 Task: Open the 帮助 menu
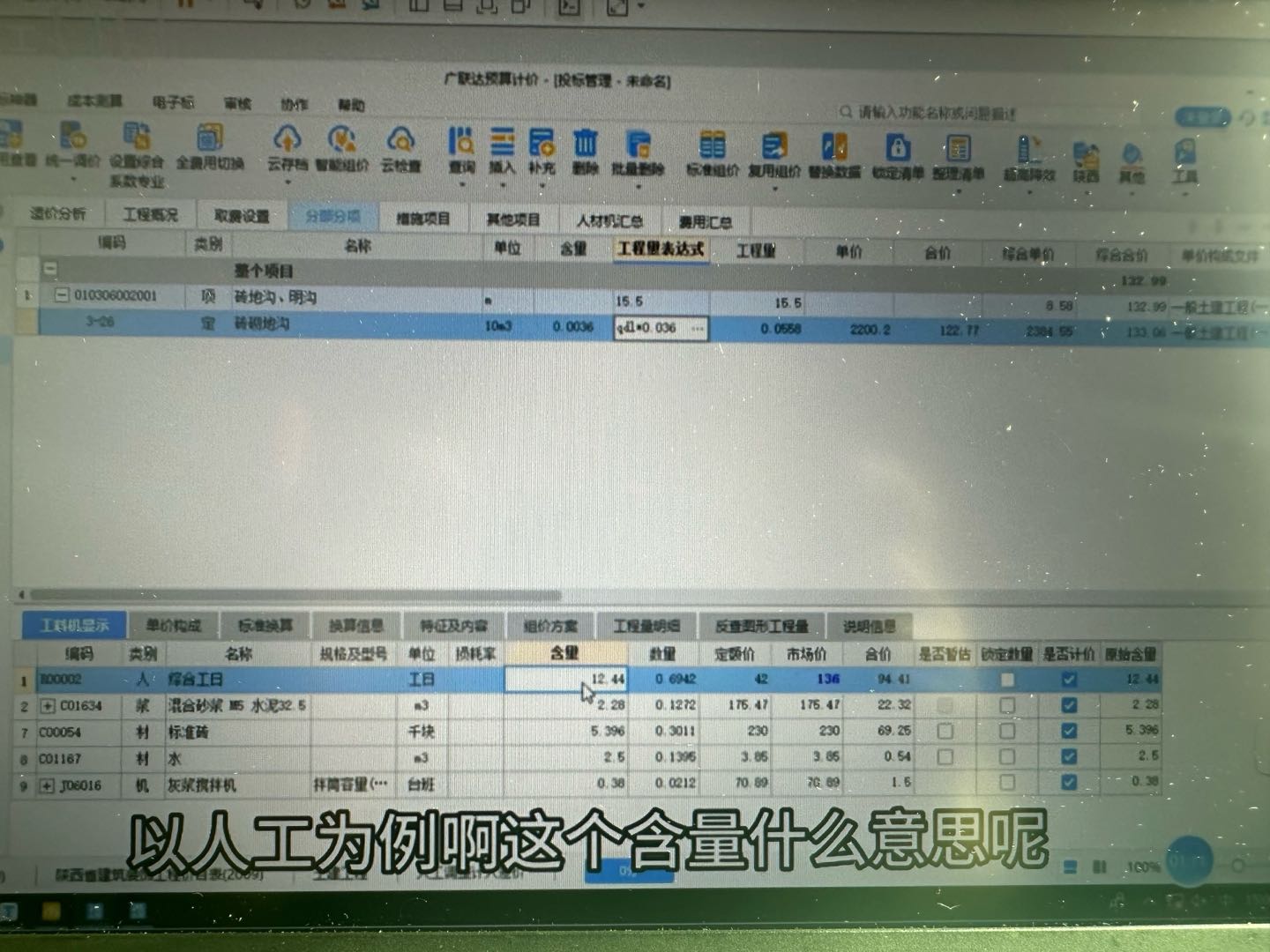(351, 106)
